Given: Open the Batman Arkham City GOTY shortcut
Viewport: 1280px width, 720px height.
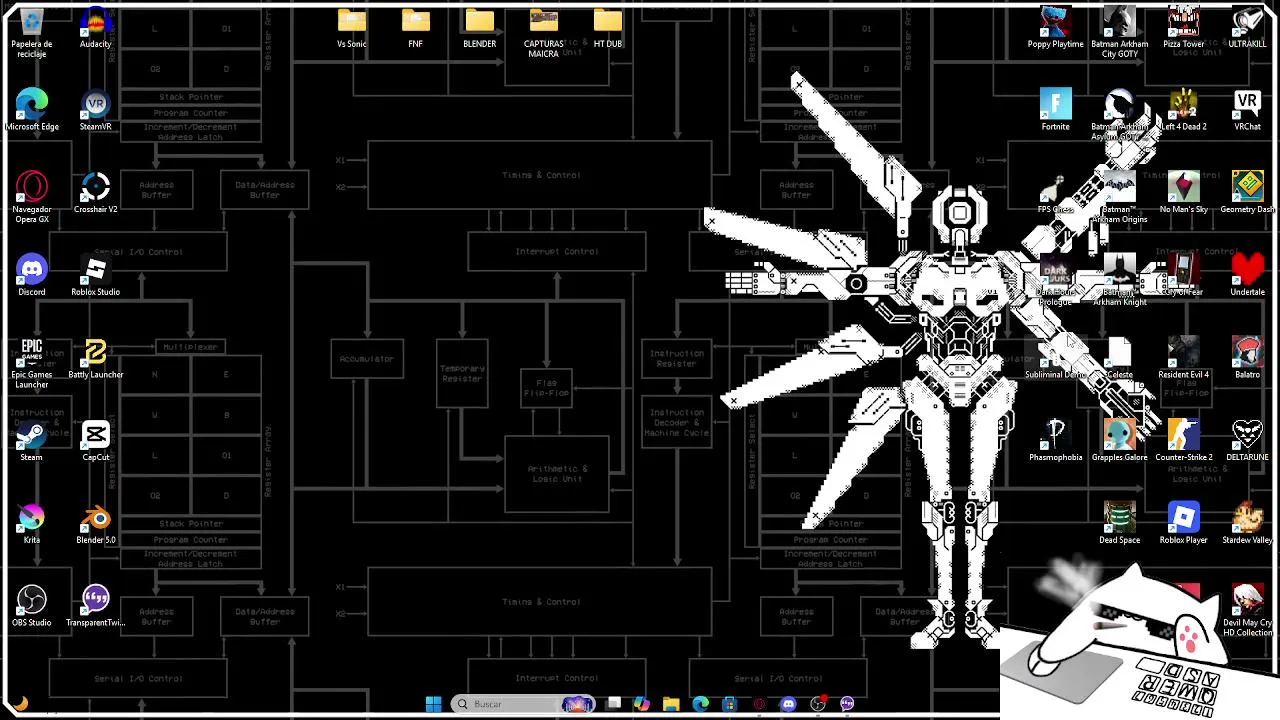Looking at the screenshot, I should click(x=1120, y=32).
